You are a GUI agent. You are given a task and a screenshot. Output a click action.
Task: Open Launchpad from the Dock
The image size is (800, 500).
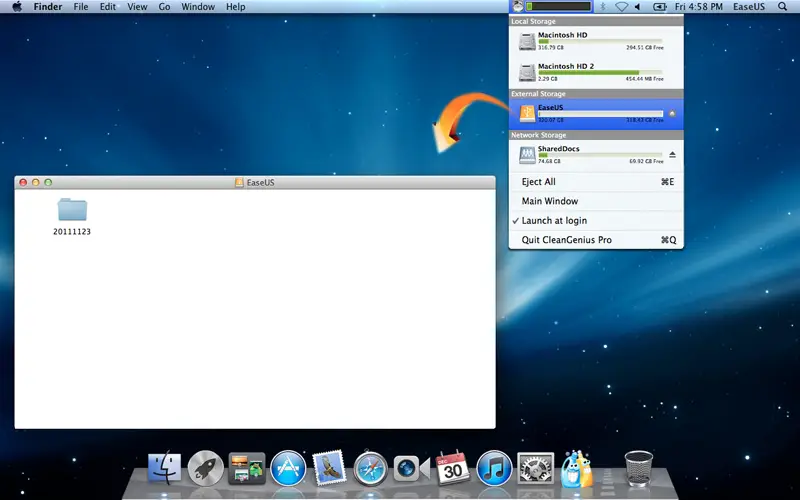(x=206, y=468)
